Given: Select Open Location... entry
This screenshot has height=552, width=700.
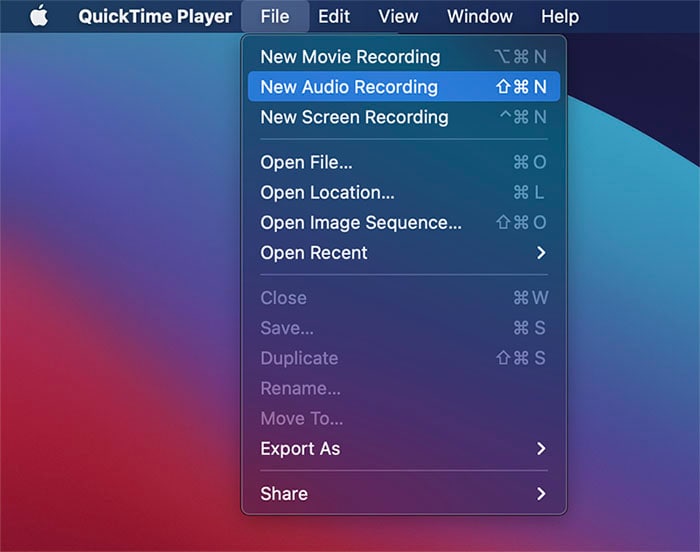Looking at the screenshot, I should tap(404, 192).
